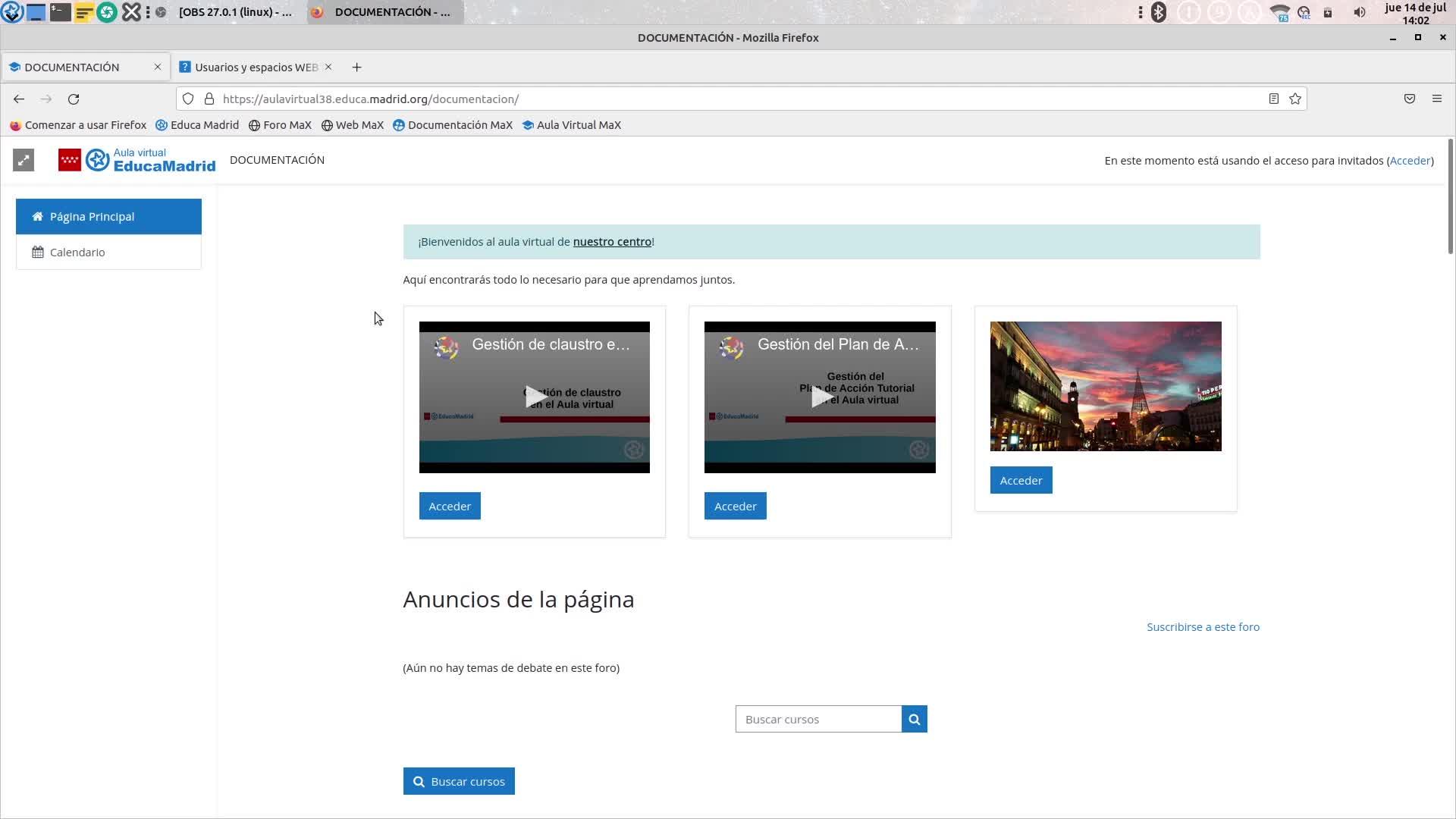
Task: Open the Documentación MaX bookmark
Action: [x=460, y=125]
